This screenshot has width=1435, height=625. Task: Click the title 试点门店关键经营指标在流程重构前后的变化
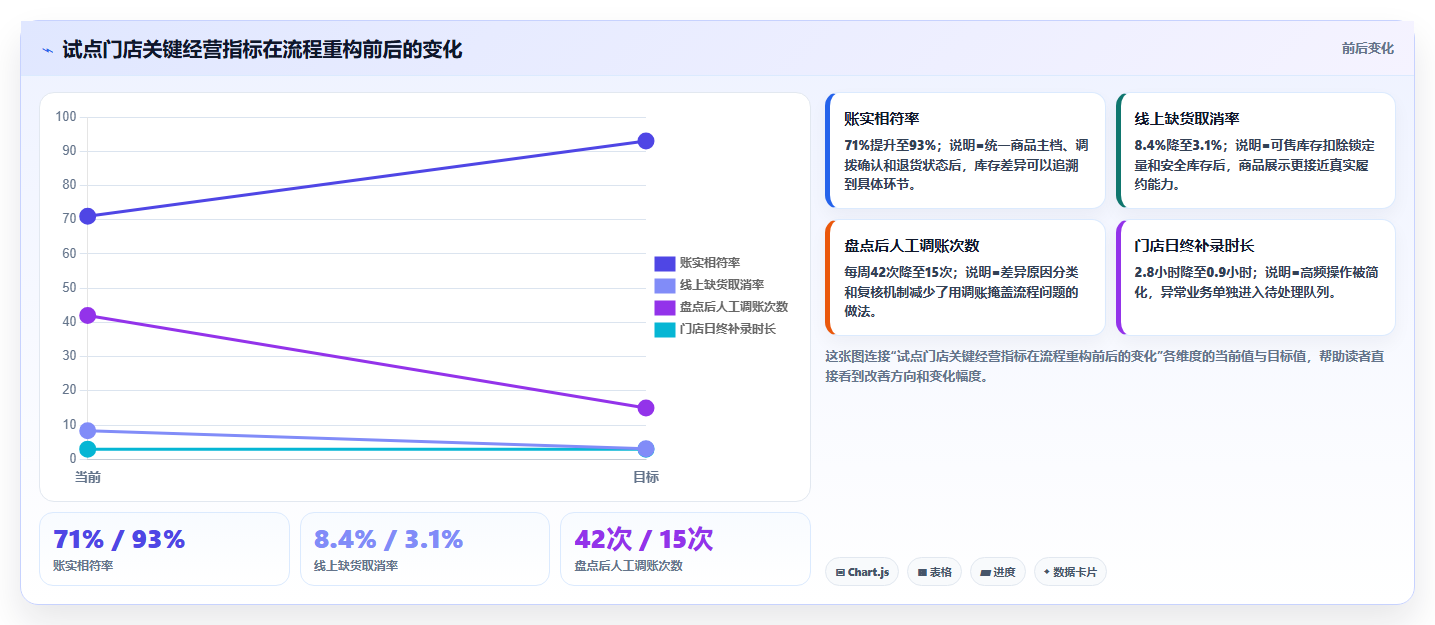point(262,49)
